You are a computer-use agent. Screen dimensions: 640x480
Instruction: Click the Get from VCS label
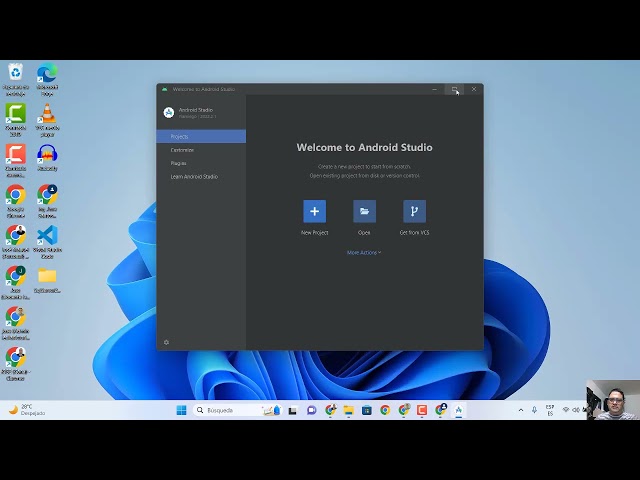click(x=414, y=233)
